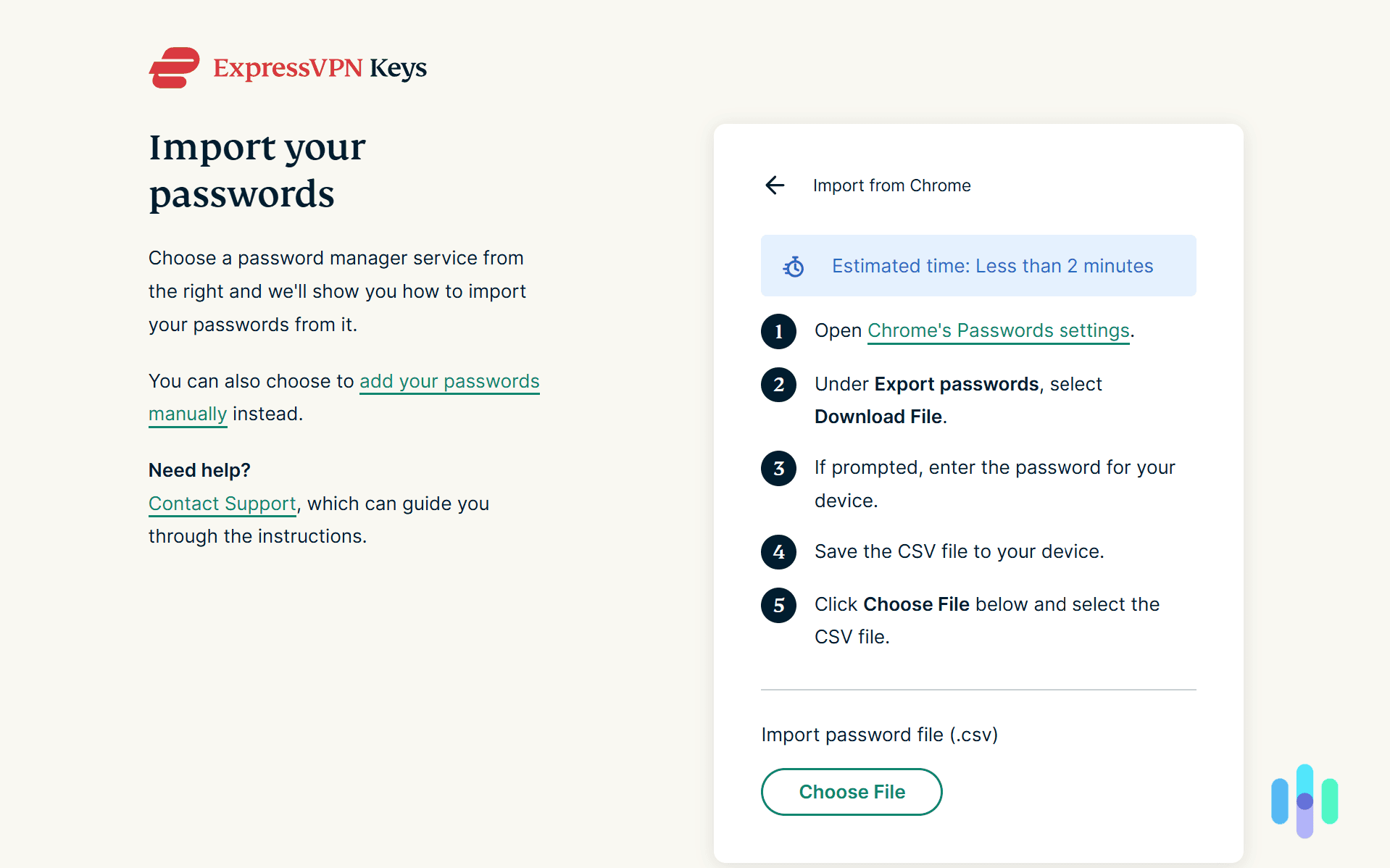Screen dimensions: 1390x868
Task: Click the Need help? heading
Action: tap(199, 470)
